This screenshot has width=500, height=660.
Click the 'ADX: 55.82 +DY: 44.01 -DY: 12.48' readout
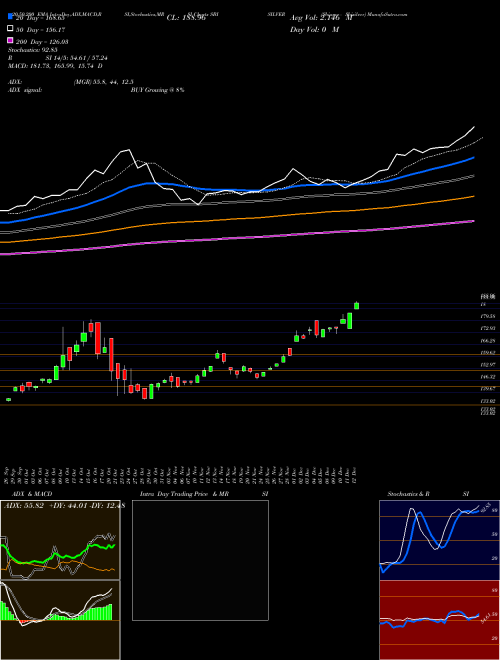[x=64, y=506]
